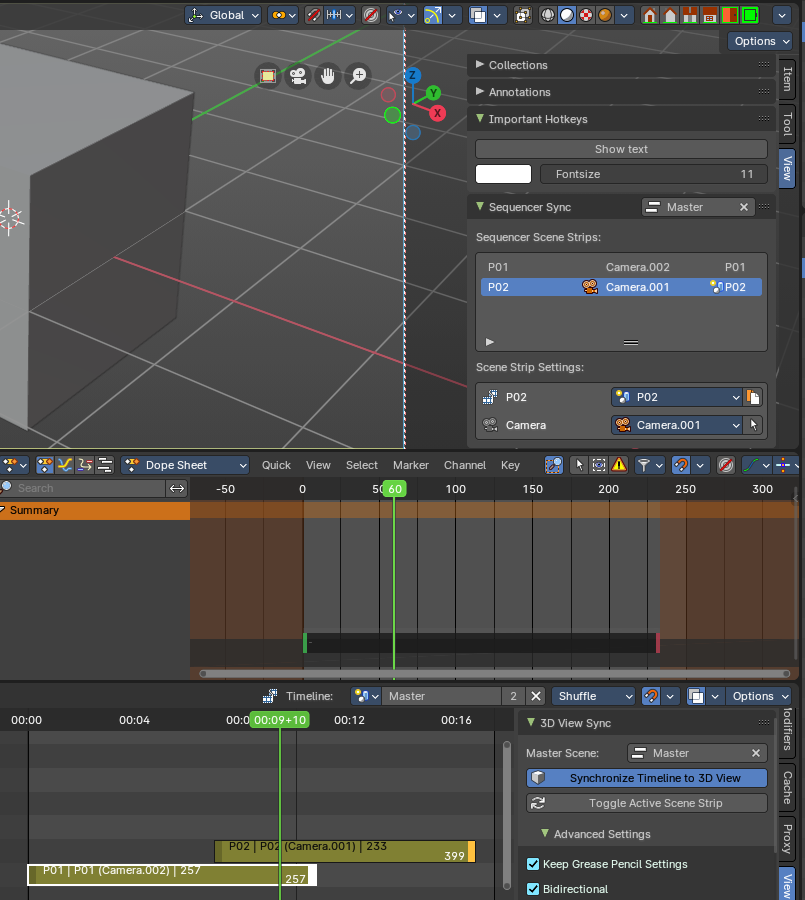805x900 pixels.
Task: Collapse the Sequencer Sync panel
Action: point(480,207)
